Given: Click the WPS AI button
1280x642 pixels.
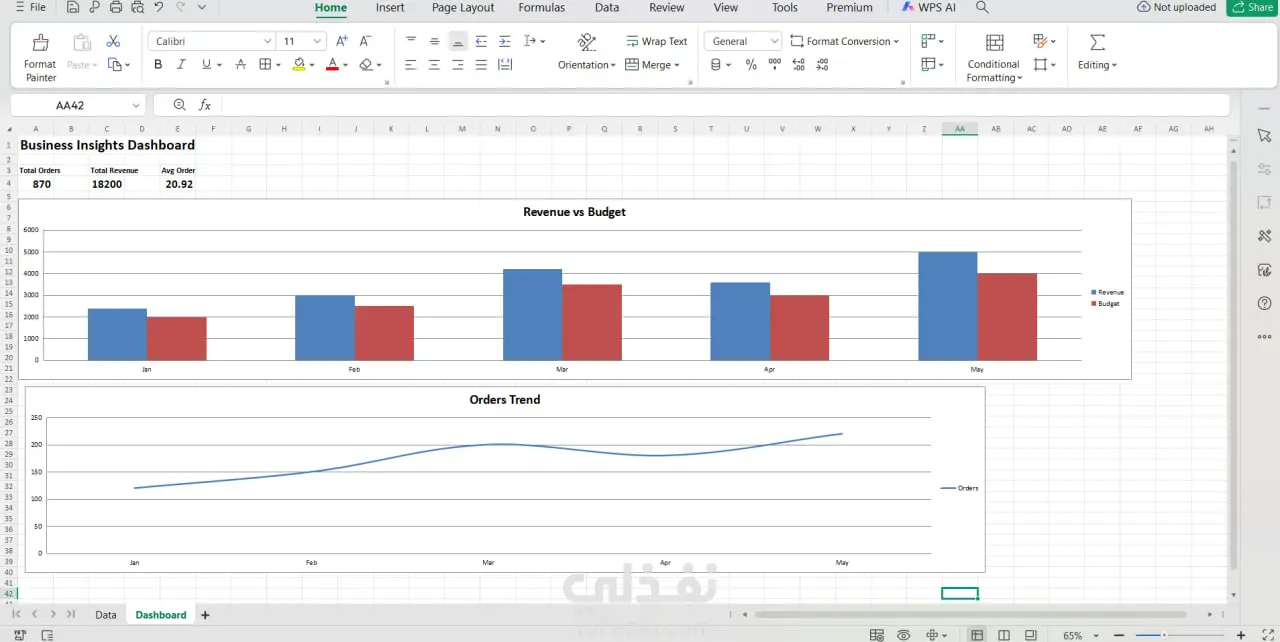Looking at the screenshot, I should (929, 8).
